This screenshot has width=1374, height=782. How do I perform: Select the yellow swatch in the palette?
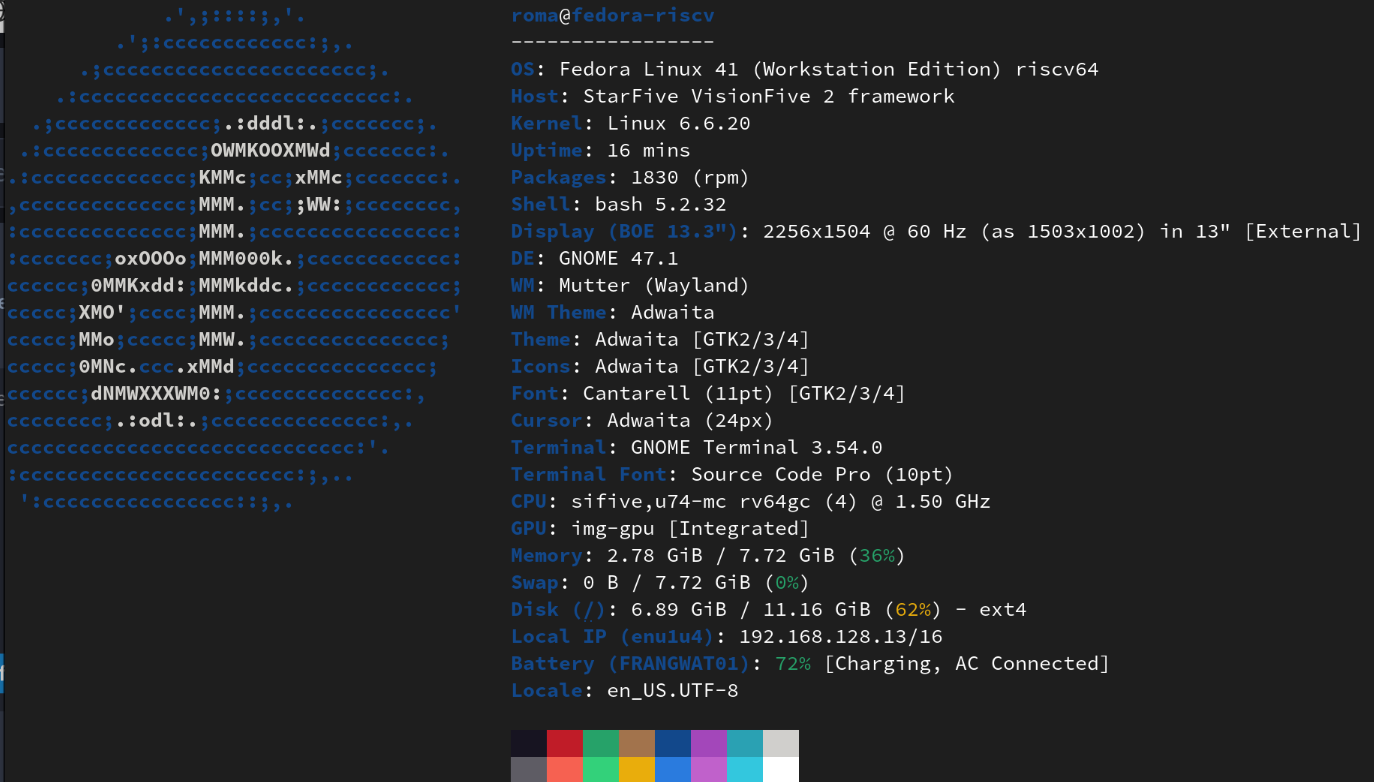coord(637,769)
